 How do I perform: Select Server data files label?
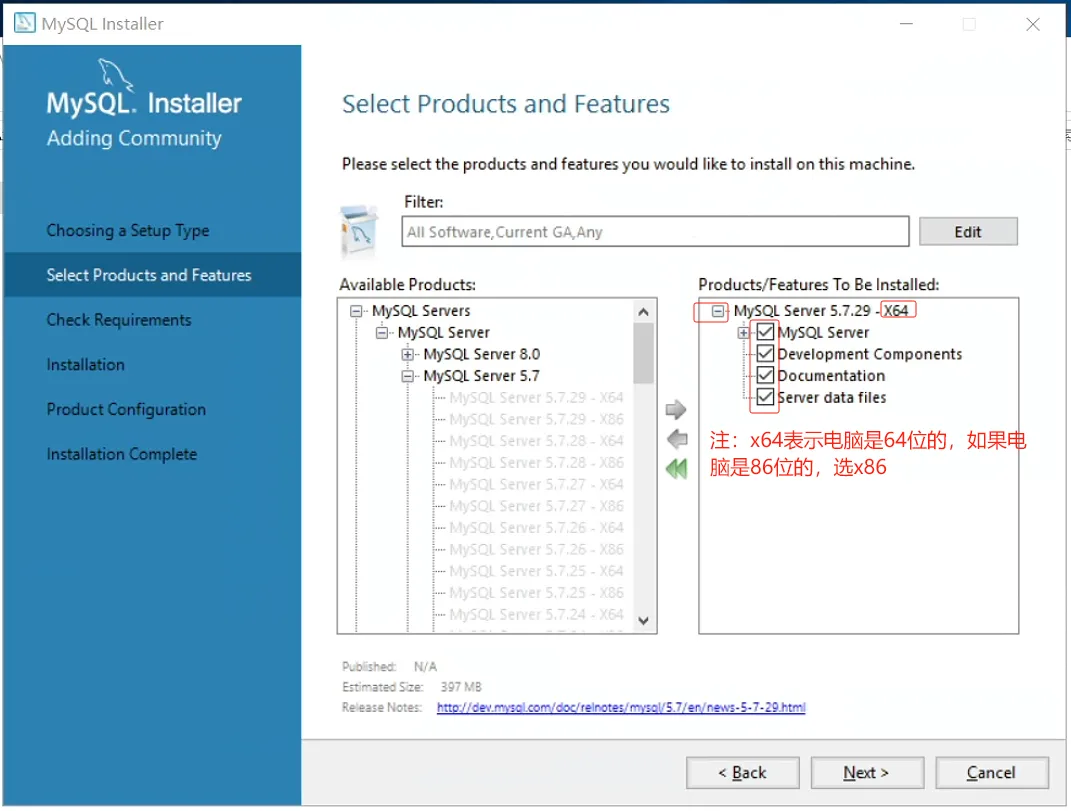[x=831, y=398]
